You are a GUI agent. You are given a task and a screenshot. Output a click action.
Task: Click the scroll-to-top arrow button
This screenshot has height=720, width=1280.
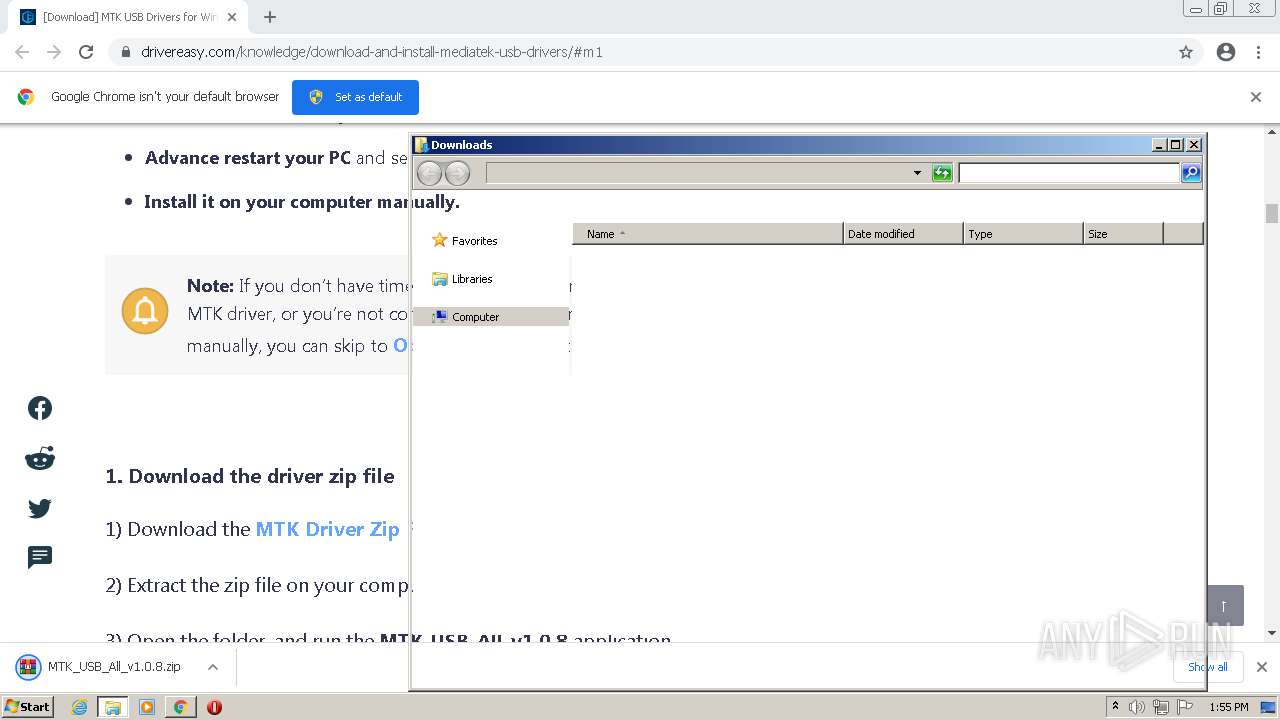(x=1223, y=606)
